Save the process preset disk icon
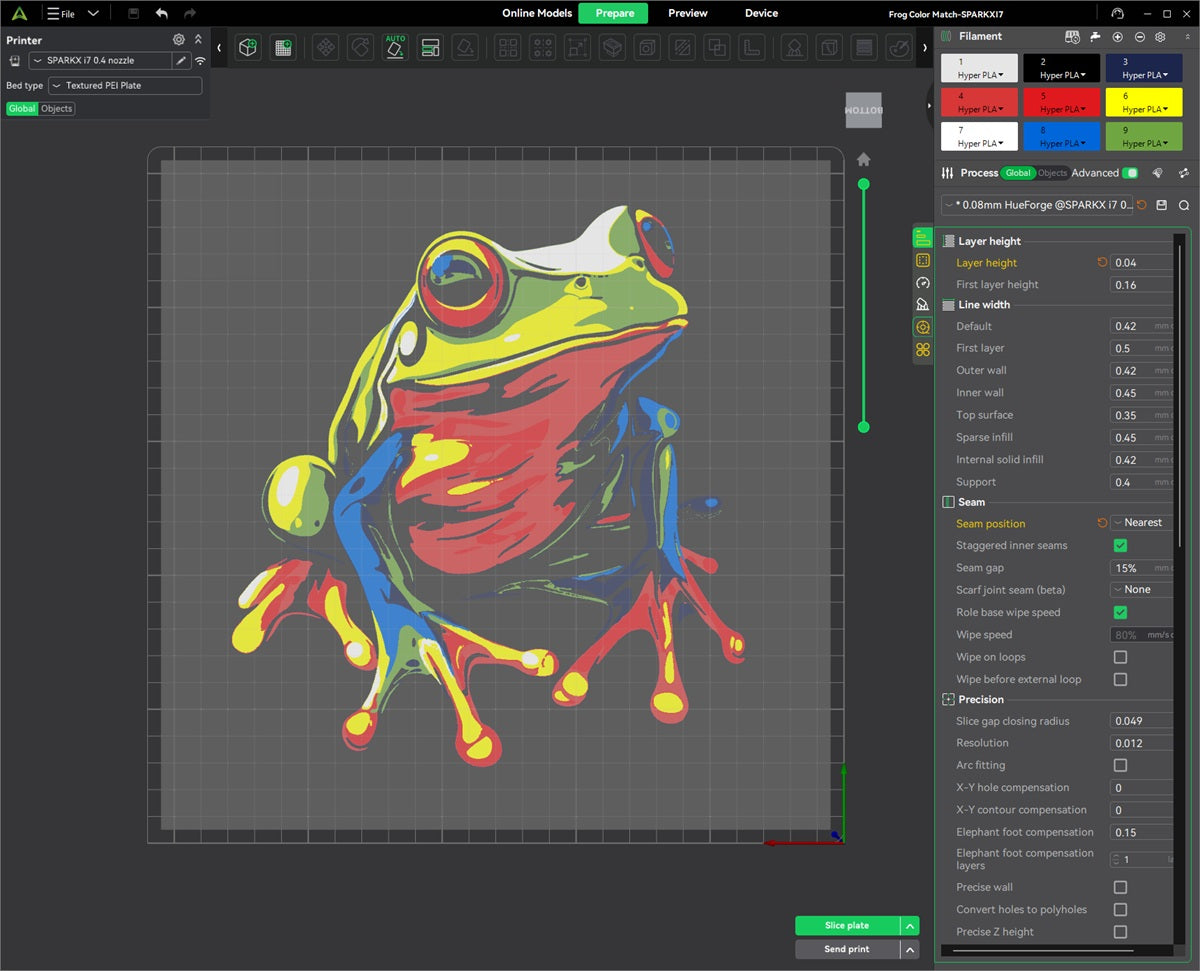1200x971 pixels. [x=1162, y=205]
